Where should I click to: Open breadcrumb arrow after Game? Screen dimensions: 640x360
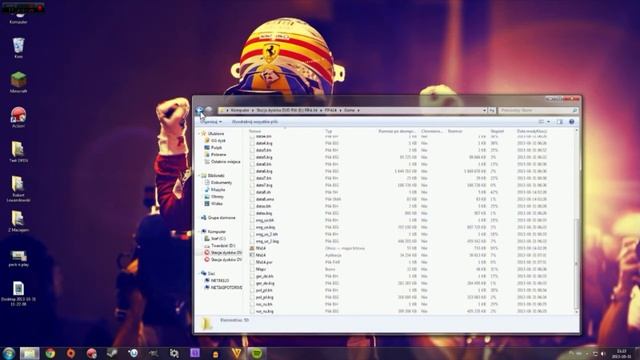[358, 110]
